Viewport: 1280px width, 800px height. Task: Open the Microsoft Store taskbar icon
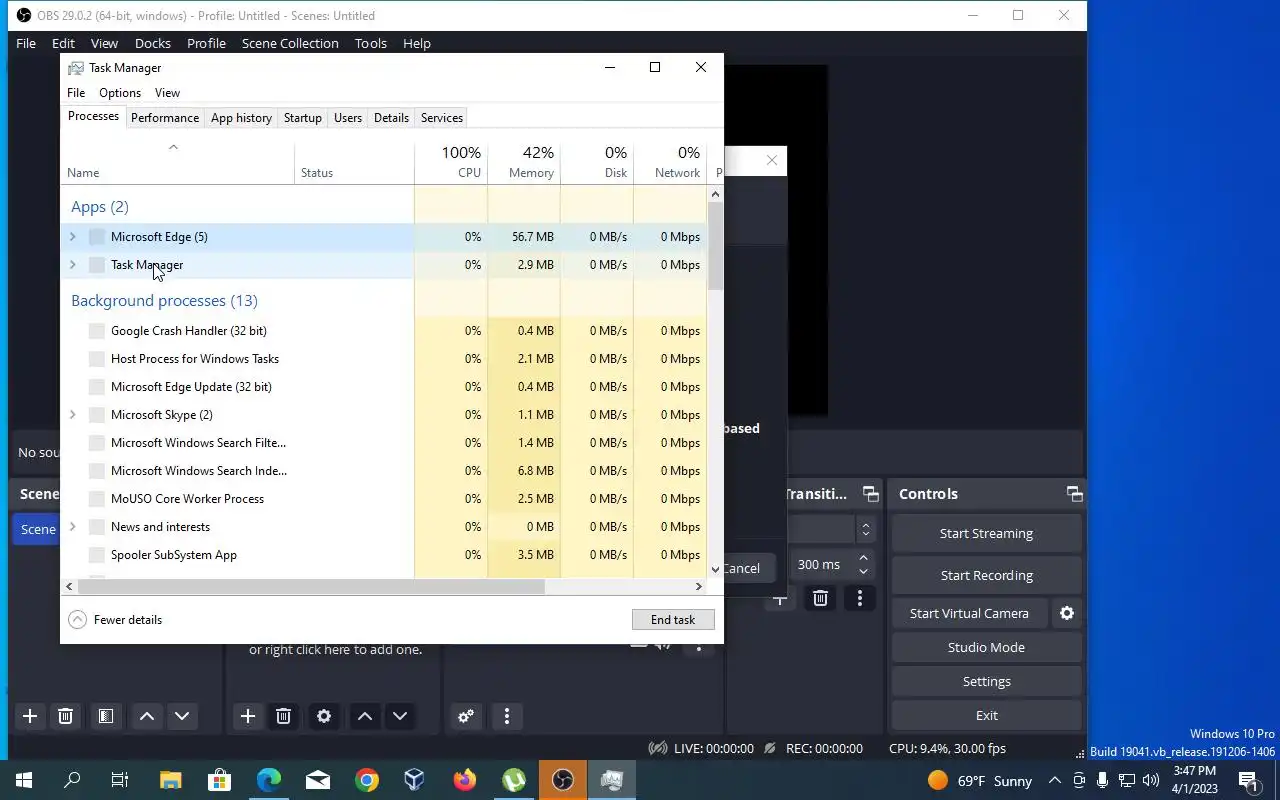tap(220, 780)
